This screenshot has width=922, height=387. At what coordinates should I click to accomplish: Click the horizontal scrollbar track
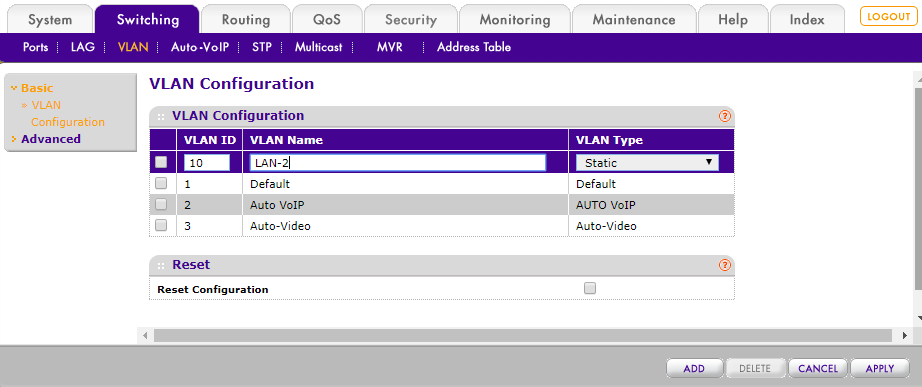tap(525, 335)
